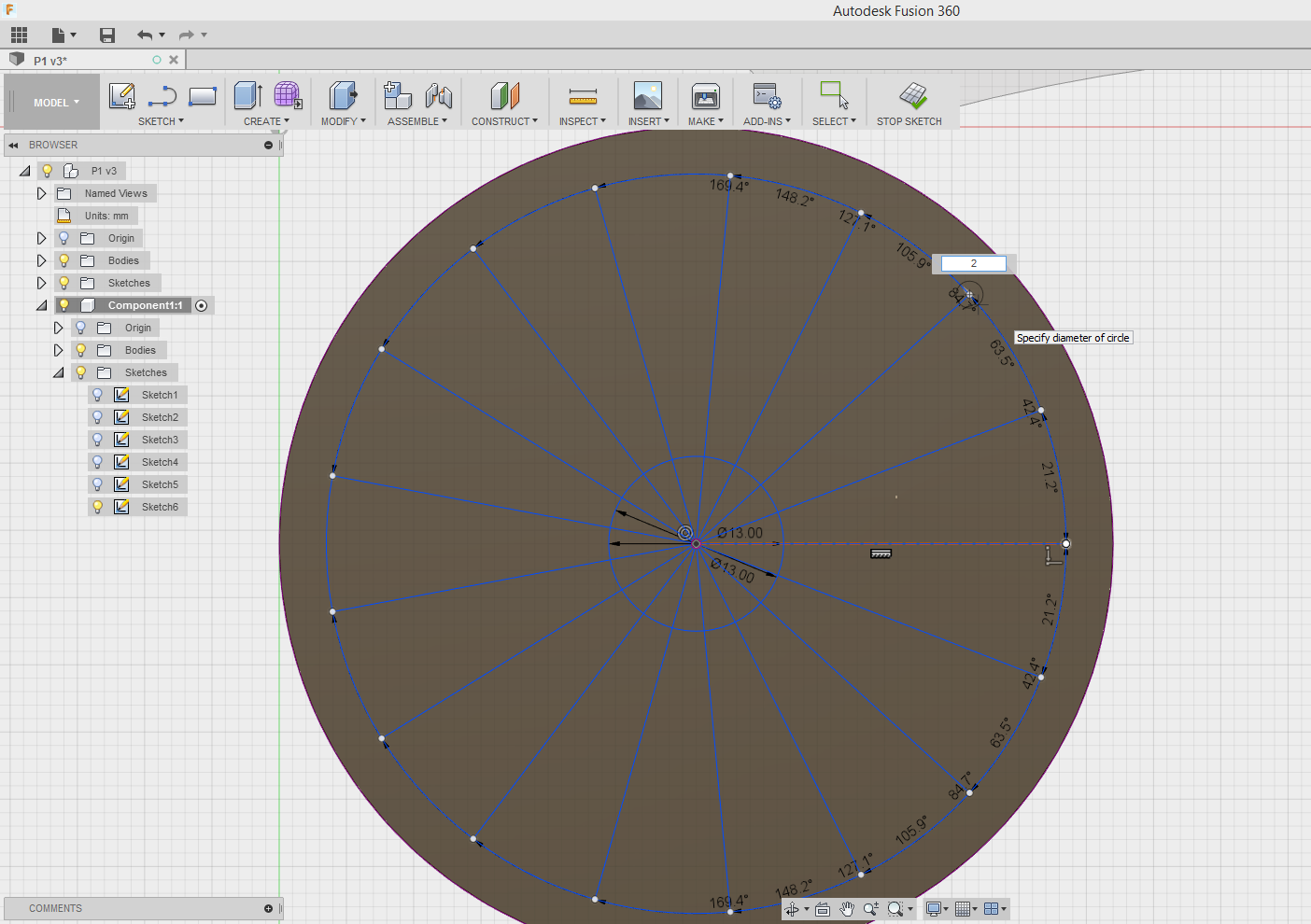Select the Select tool icon
1311x924 pixels.
[834, 95]
